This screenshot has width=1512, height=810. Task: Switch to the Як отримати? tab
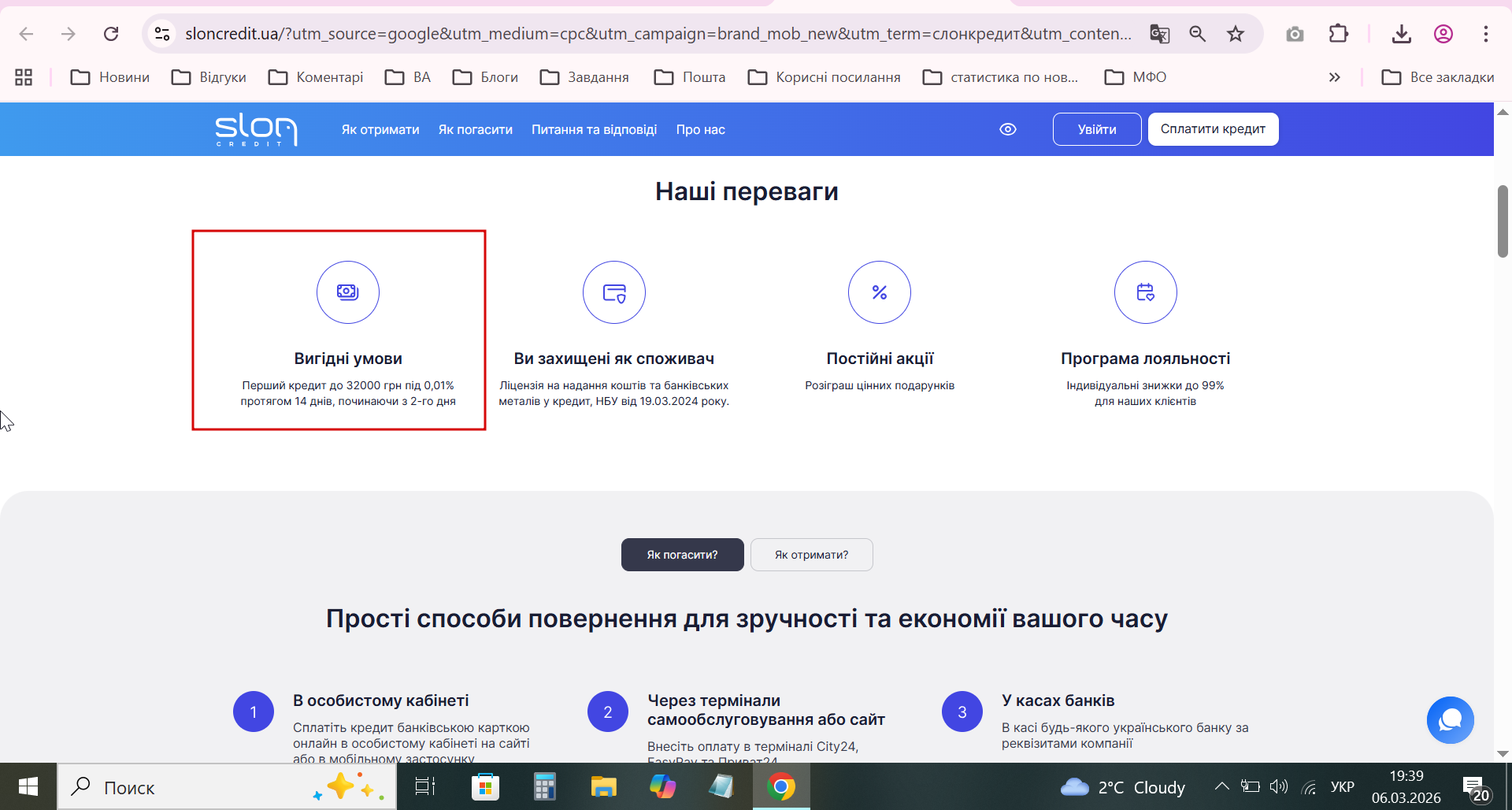pyautogui.click(x=812, y=555)
